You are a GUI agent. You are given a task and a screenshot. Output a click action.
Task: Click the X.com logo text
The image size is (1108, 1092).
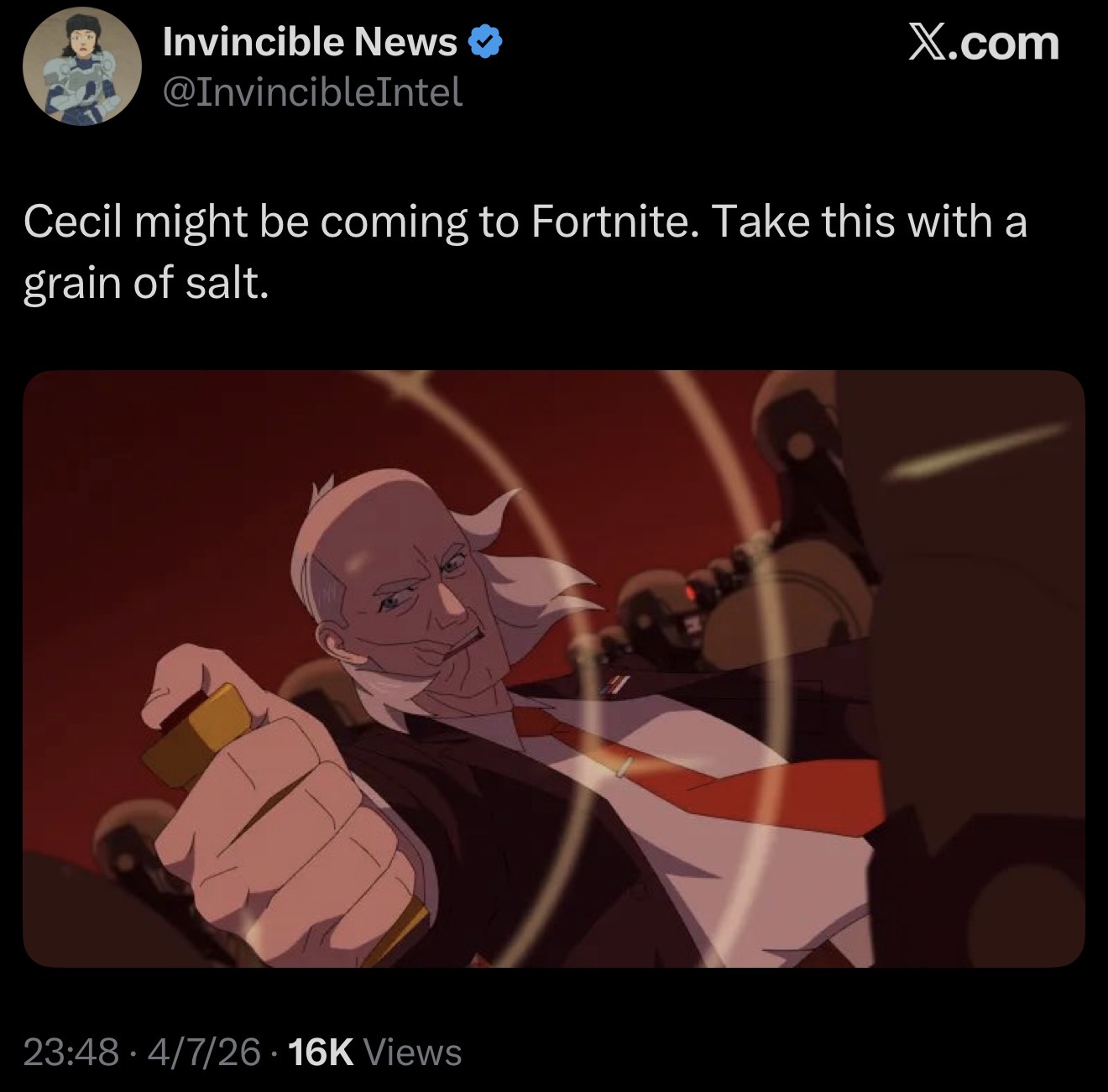pos(984,42)
